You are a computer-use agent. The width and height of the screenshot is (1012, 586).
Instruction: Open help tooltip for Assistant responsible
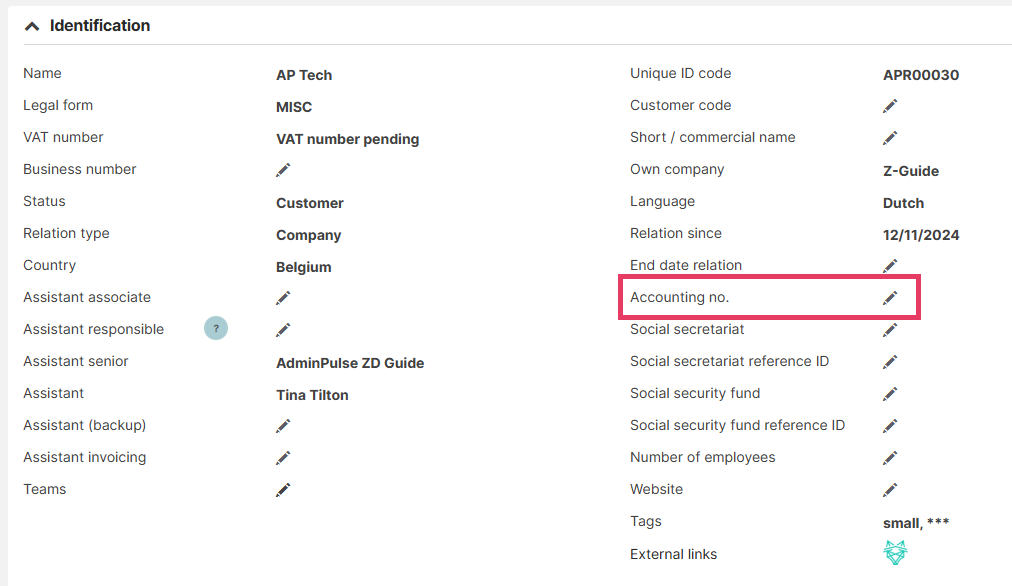click(x=216, y=328)
